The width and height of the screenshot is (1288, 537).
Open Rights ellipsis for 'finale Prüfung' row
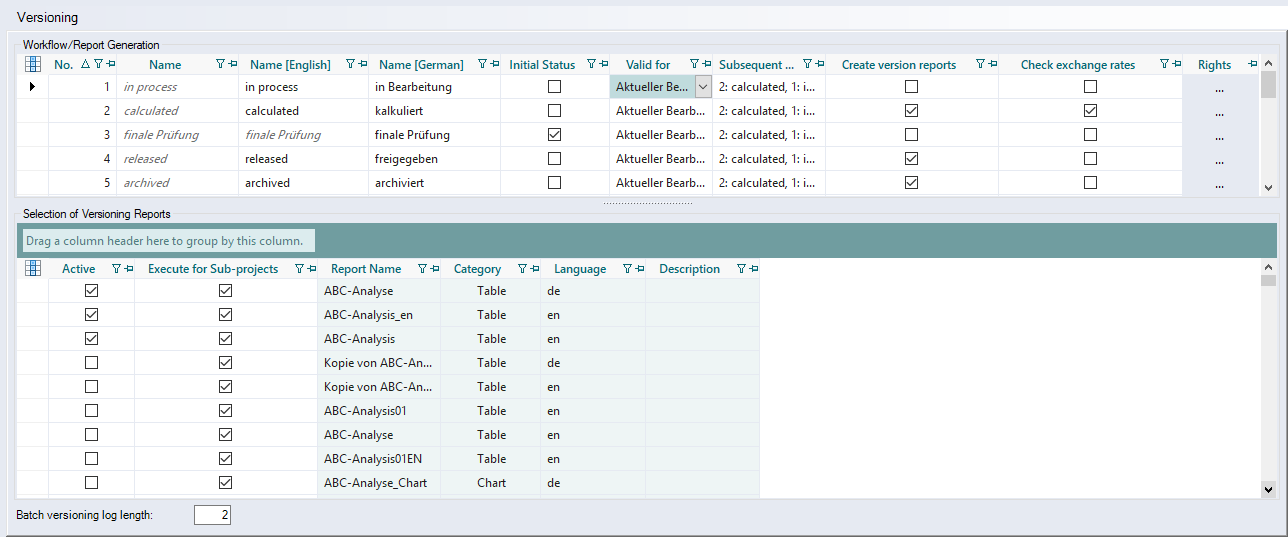pos(1219,135)
